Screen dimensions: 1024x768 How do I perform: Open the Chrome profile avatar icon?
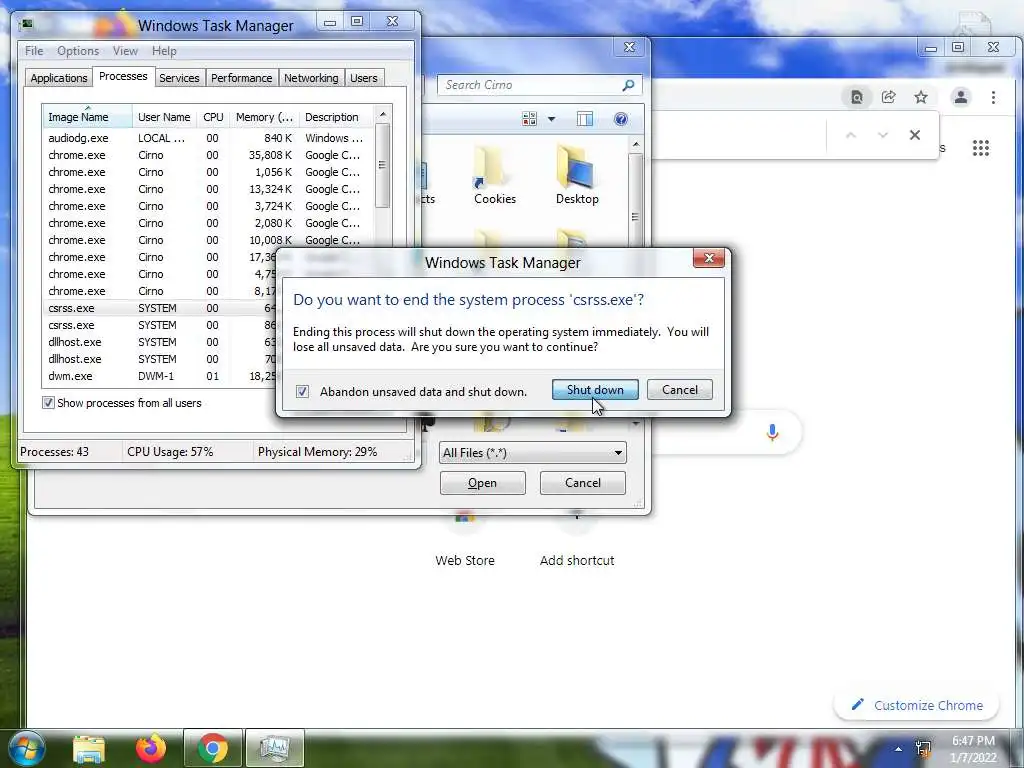(x=961, y=97)
